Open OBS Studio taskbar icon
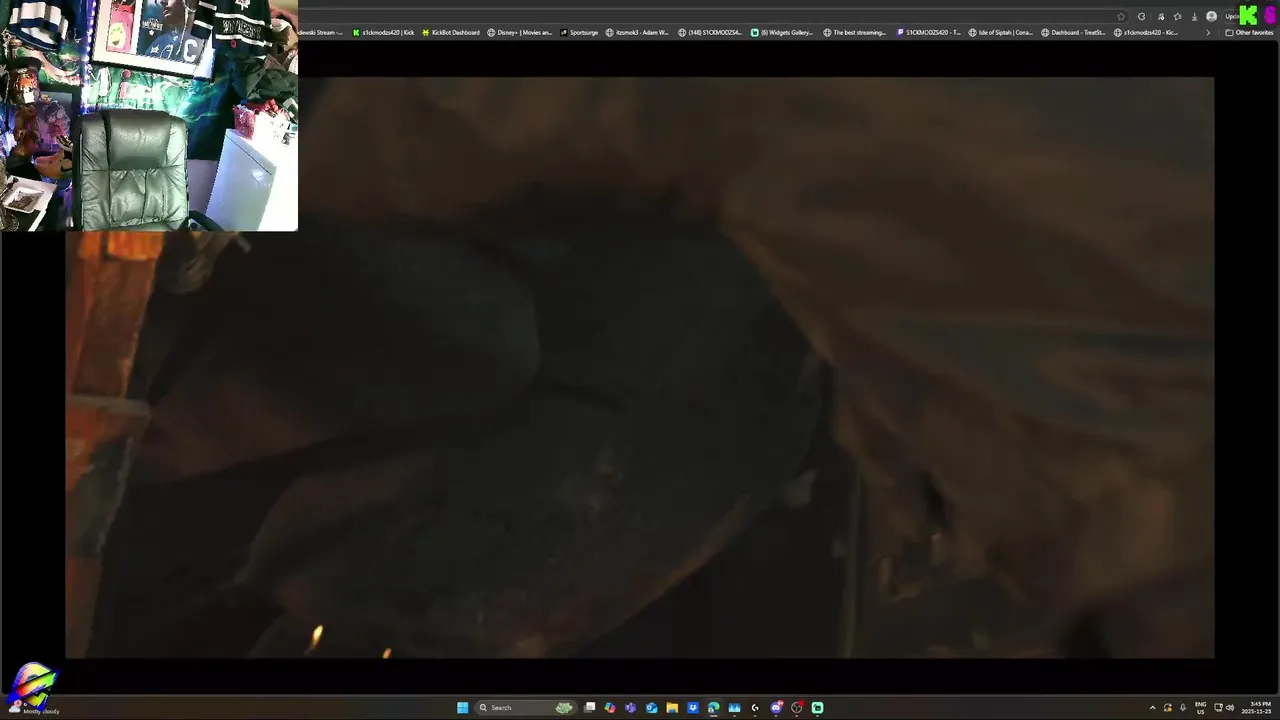The height and width of the screenshot is (720, 1280). 797,707
